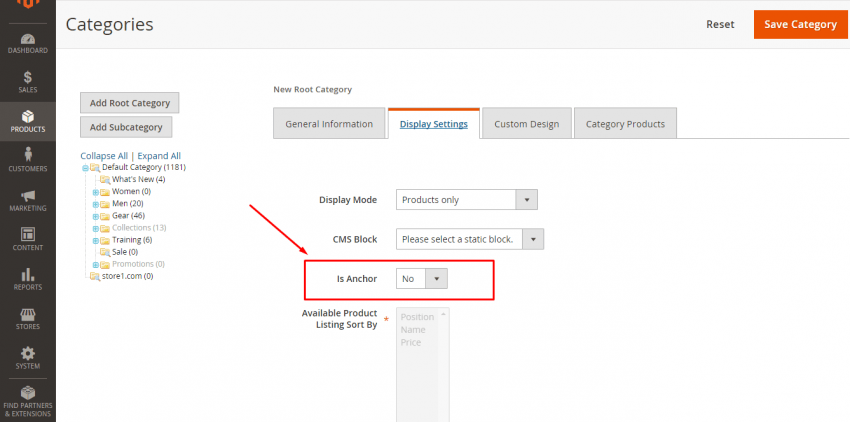
Task: Click the Sale folder icon
Action: [105, 252]
